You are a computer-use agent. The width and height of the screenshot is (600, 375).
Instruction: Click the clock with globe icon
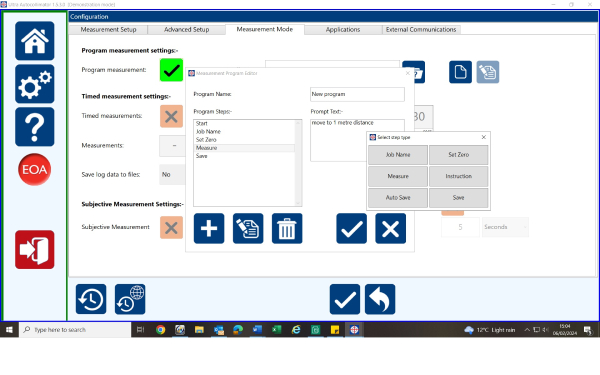(130, 299)
